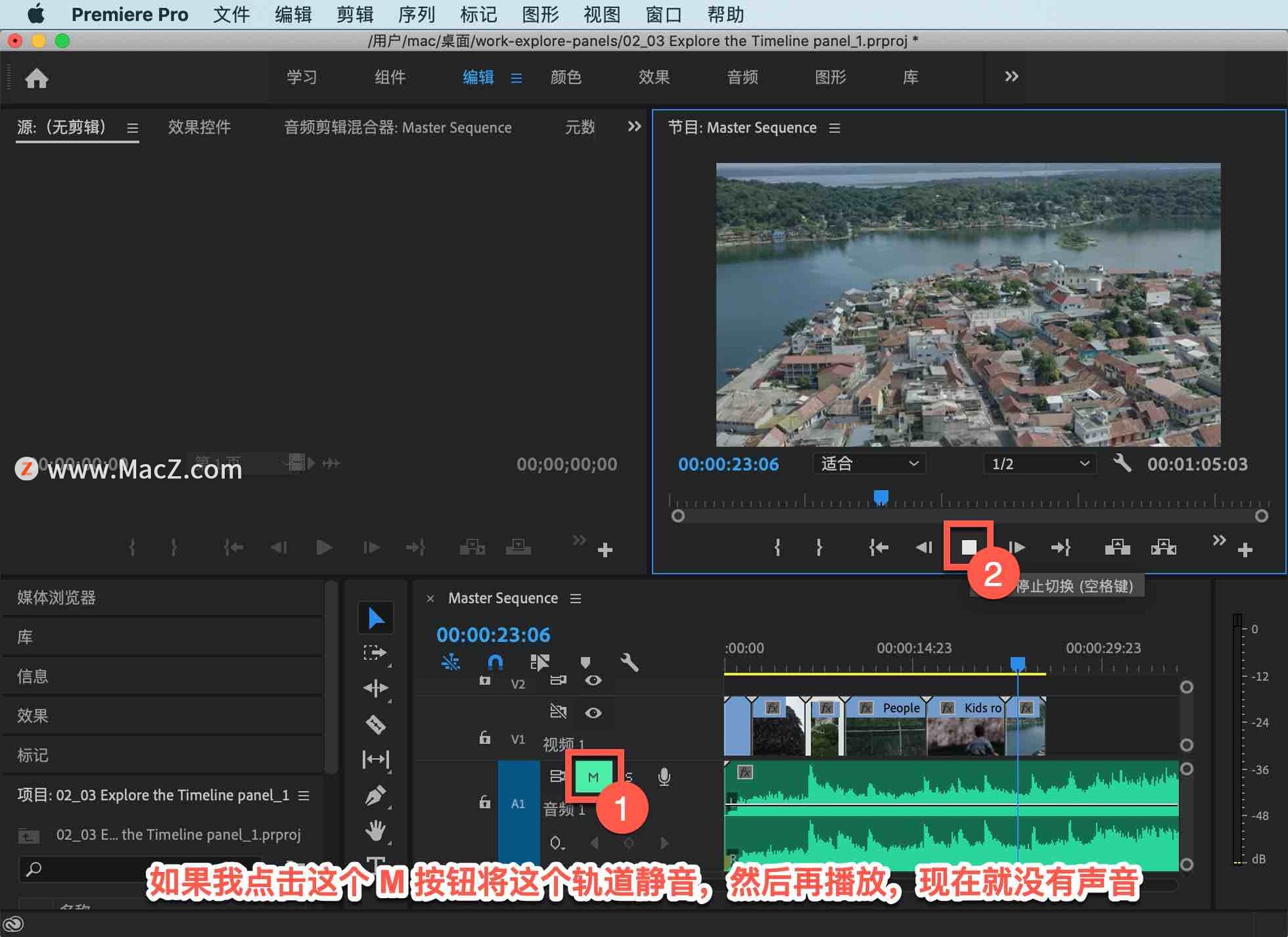
Task: Open 窗口 menu in menu bar
Action: pyautogui.click(x=663, y=14)
